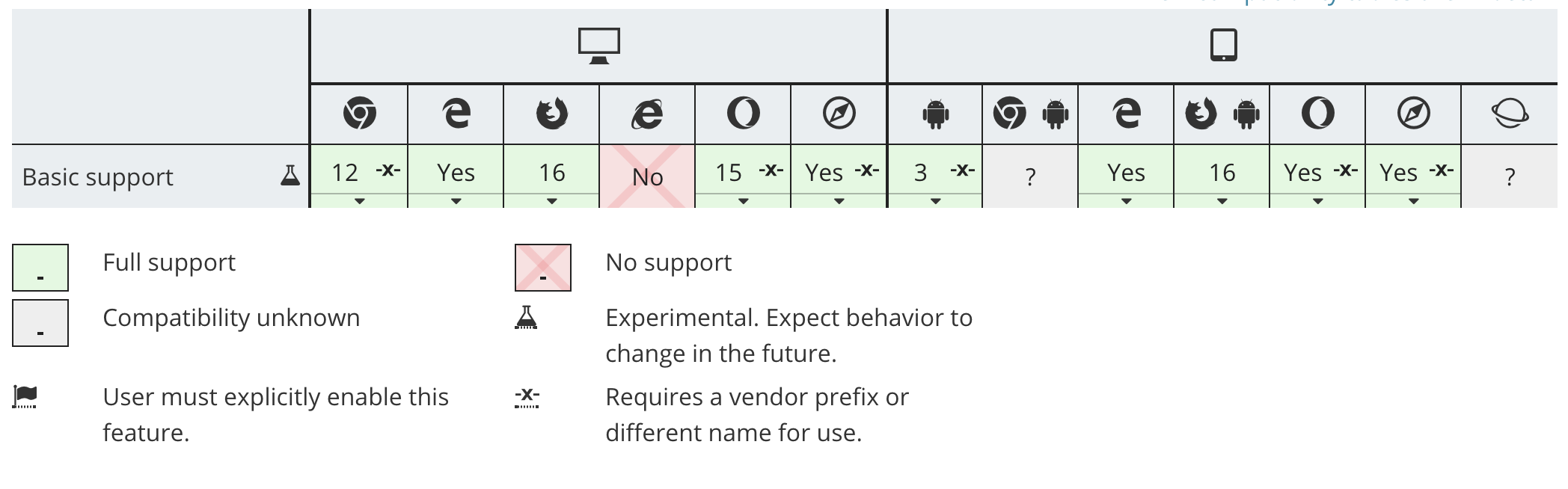This screenshot has width=1568, height=489.
Task: Click the Full support legend swatch
Action: click(x=40, y=268)
